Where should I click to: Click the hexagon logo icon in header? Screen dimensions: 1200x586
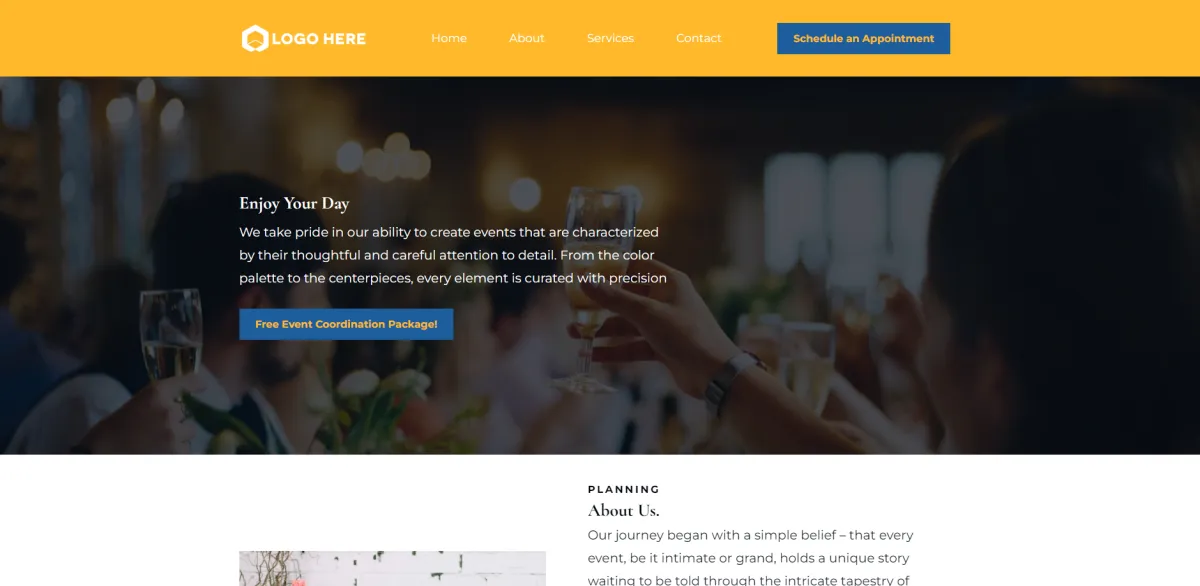(x=255, y=38)
